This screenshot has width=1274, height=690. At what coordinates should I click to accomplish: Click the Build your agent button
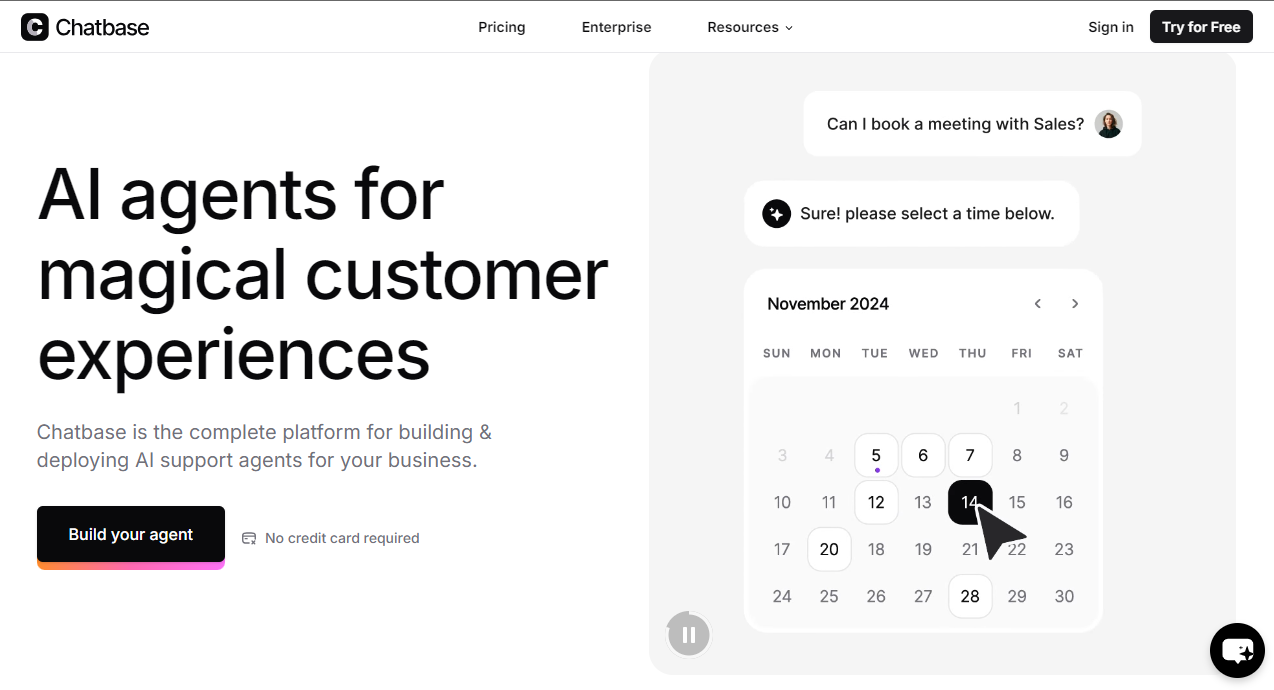(x=131, y=535)
